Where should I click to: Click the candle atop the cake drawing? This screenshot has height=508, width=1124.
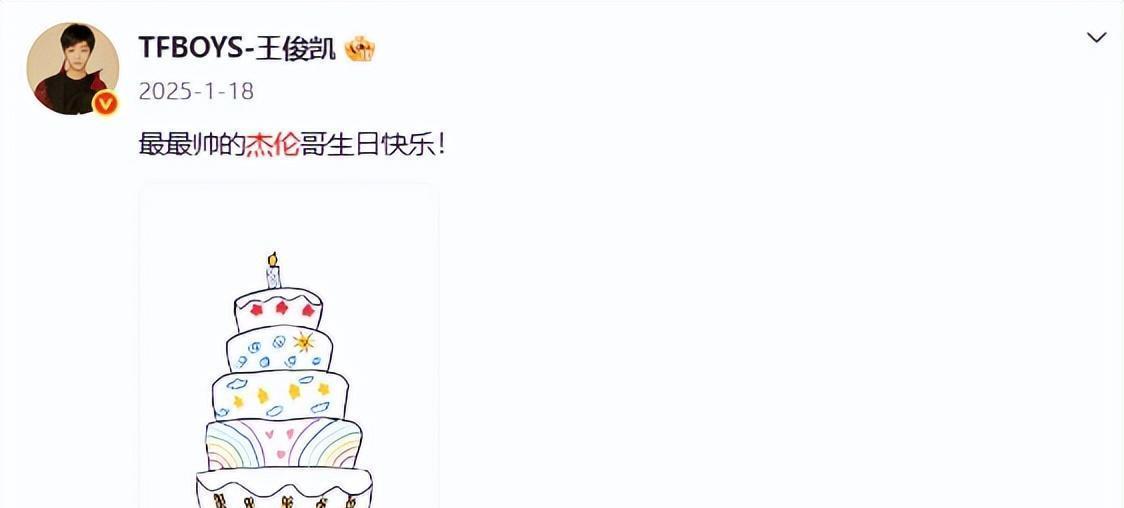coord(272,271)
